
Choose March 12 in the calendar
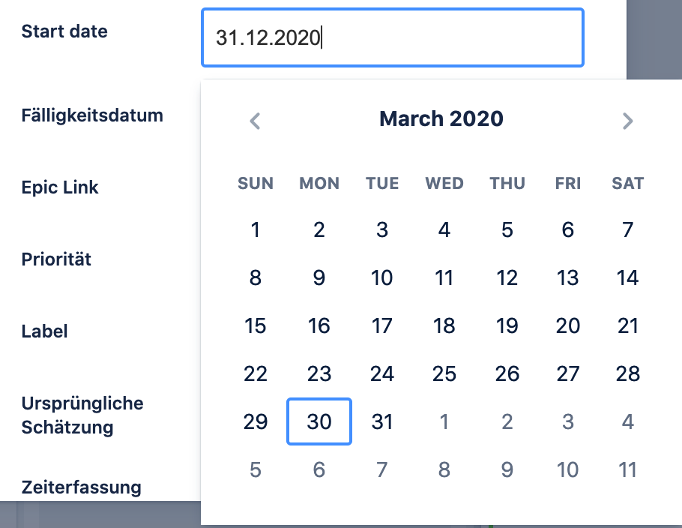[507, 277]
